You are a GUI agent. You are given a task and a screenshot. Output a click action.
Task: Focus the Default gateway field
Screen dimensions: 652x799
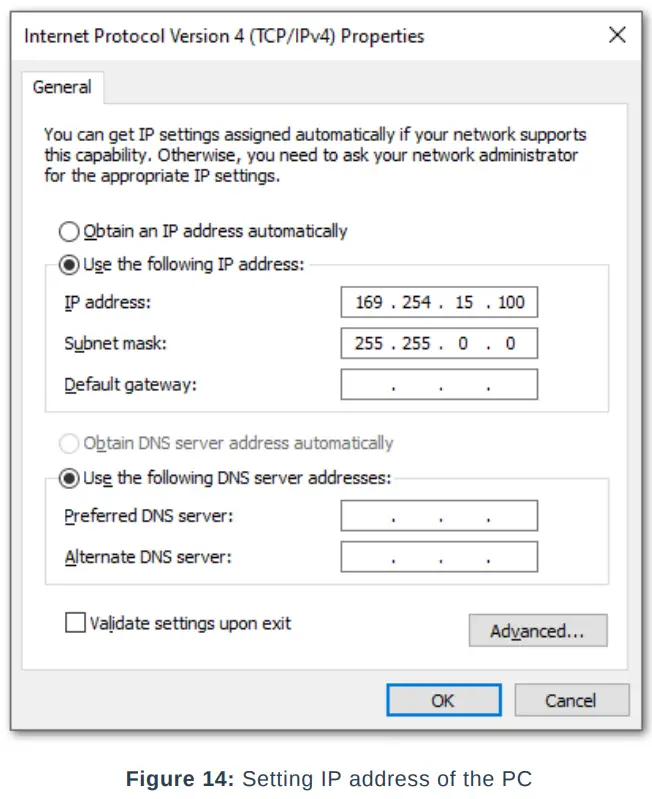click(x=439, y=385)
